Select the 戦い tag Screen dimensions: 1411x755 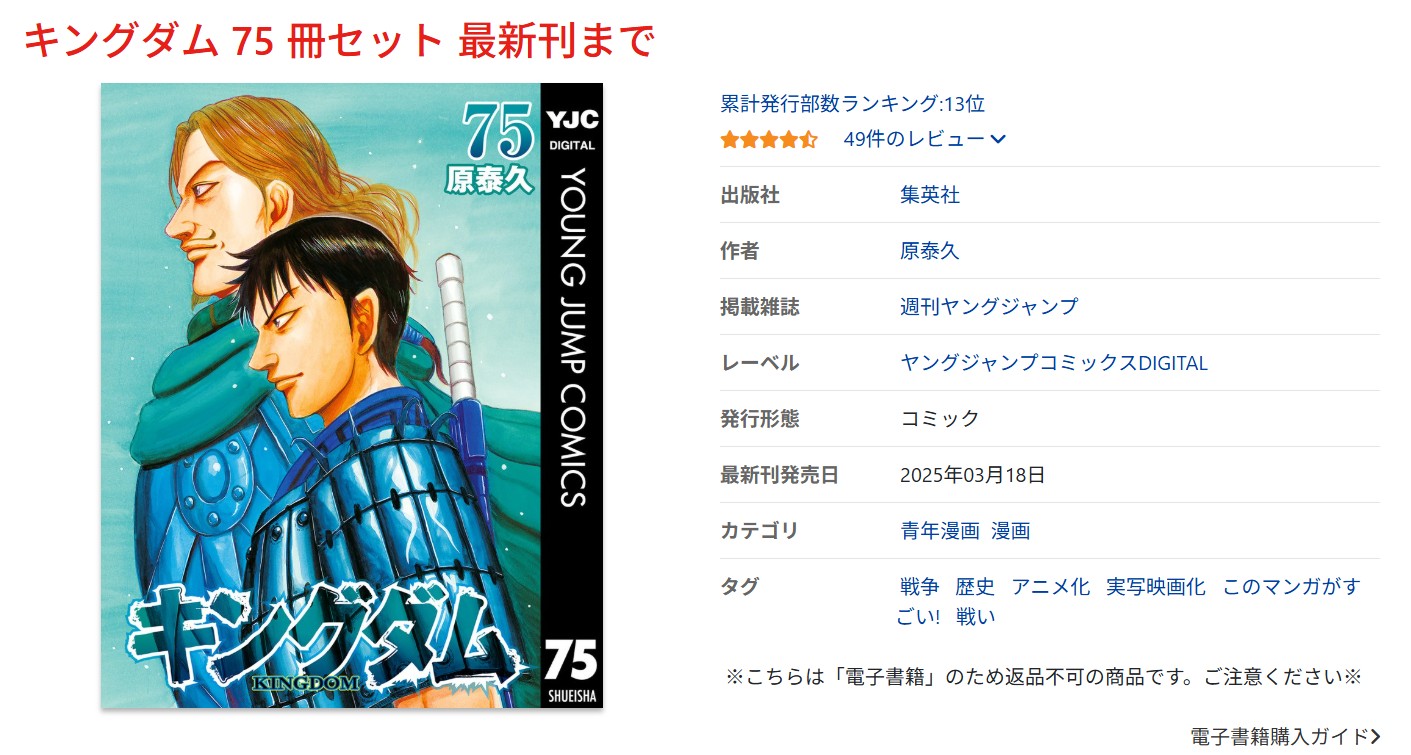tap(976, 617)
